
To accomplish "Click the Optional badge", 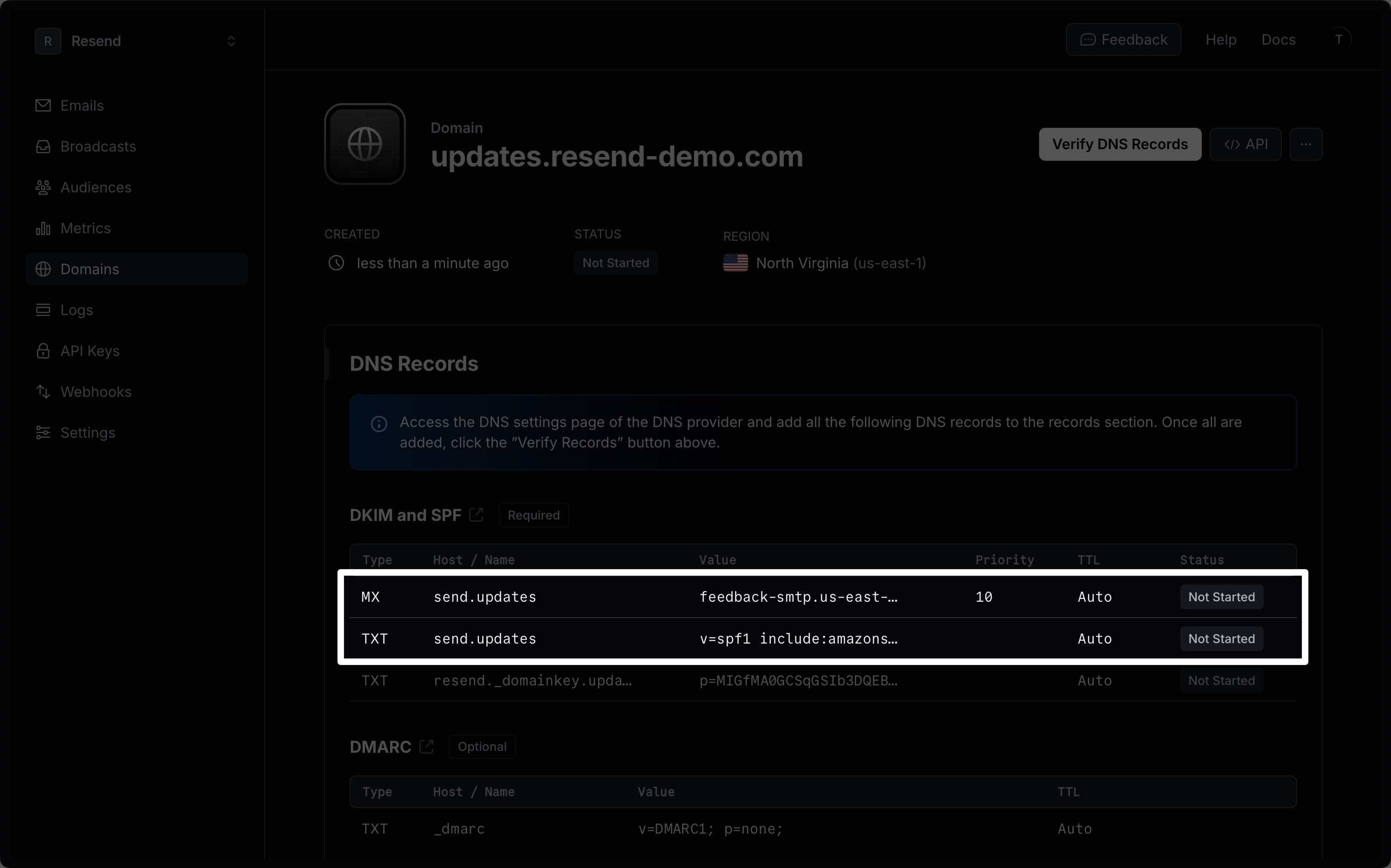I will 482,747.
